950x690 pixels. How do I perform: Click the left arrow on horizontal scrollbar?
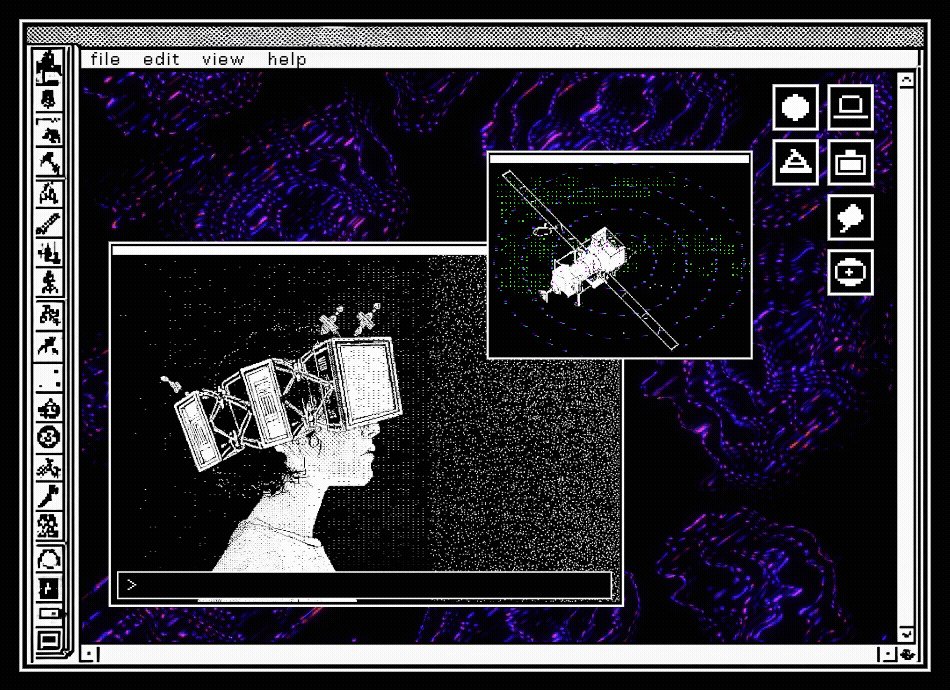[90, 654]
